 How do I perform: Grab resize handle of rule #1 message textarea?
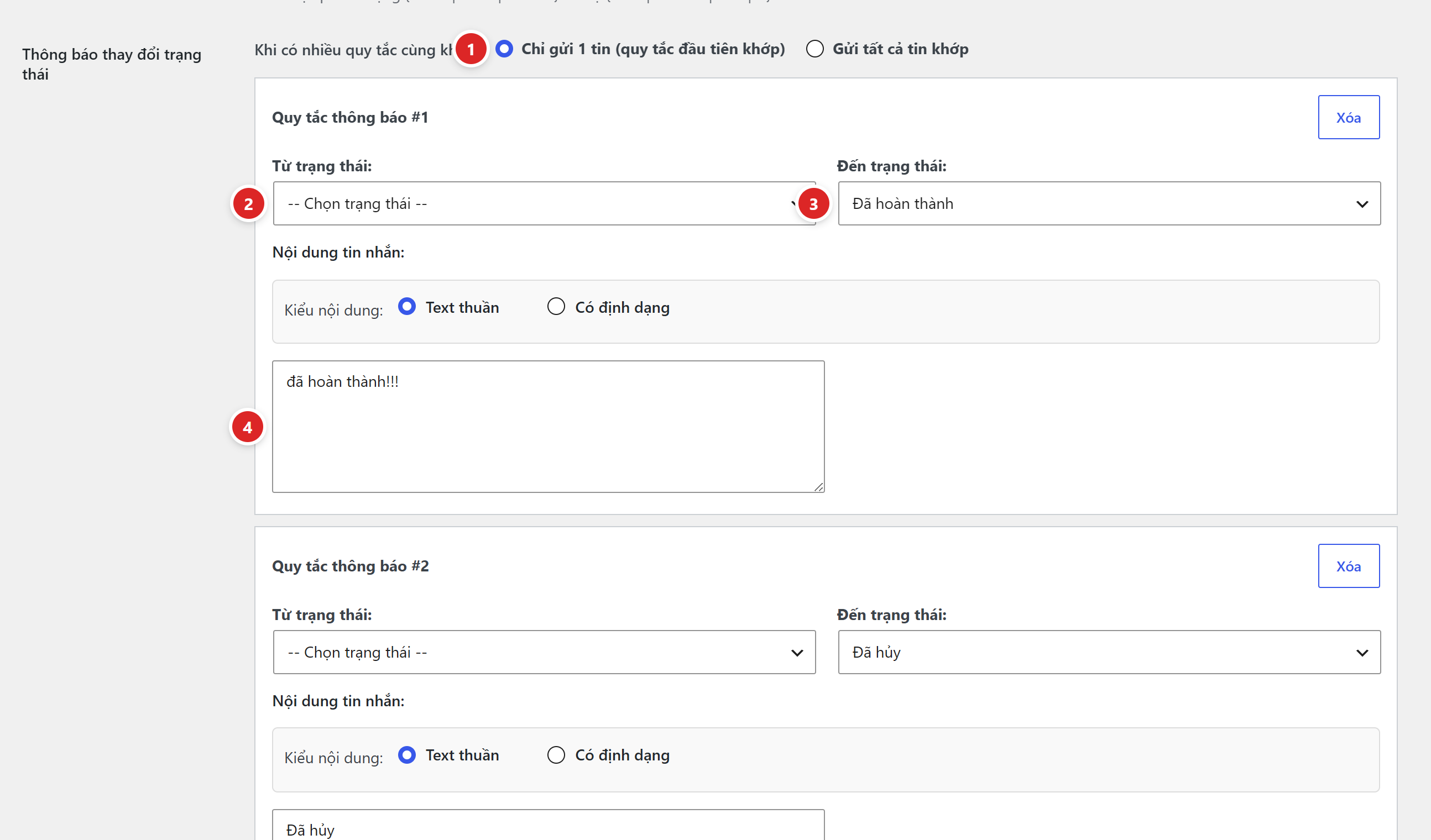pyautogui.click(x=818, y=487)
